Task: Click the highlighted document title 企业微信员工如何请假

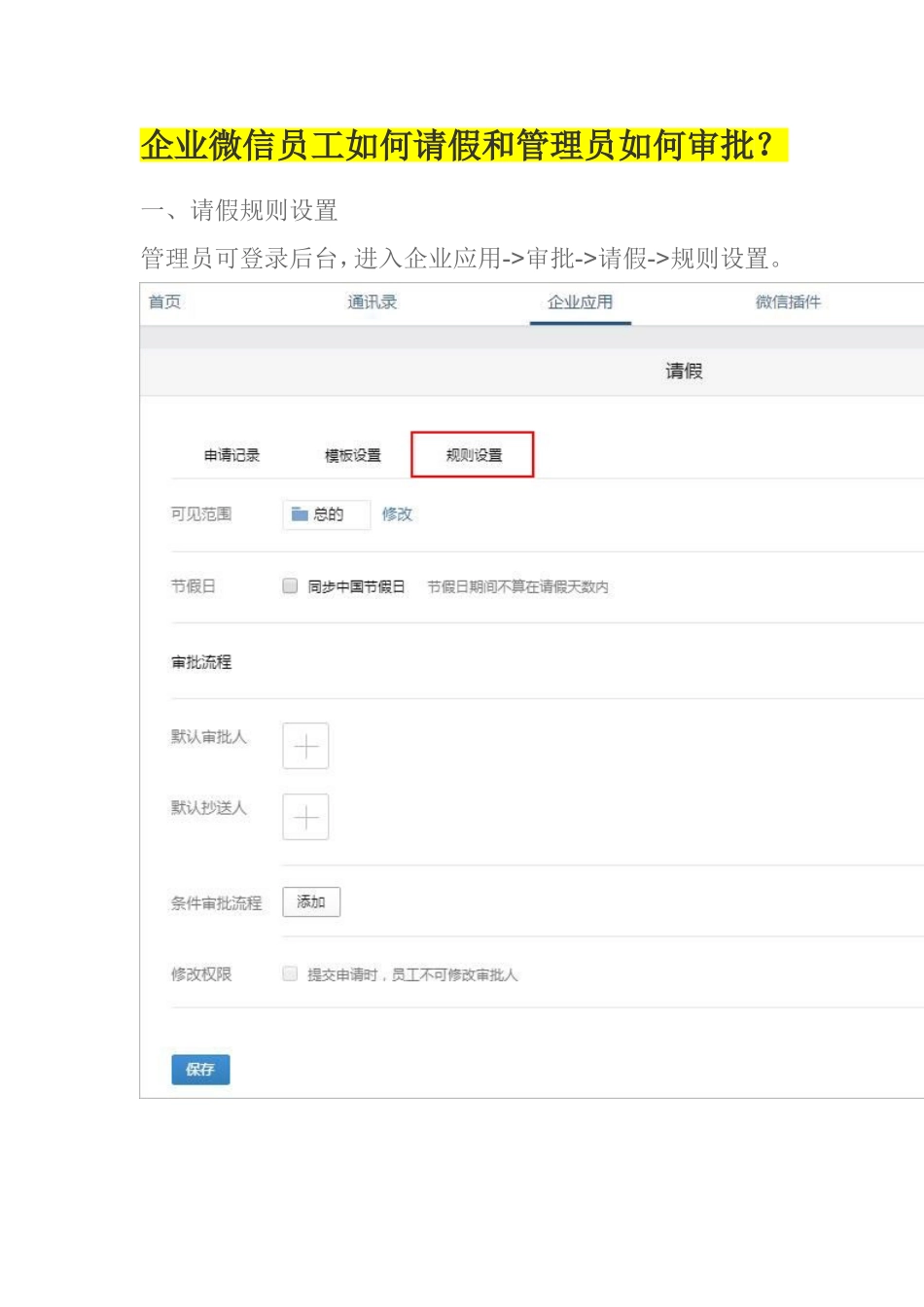Action: [465, 146]
